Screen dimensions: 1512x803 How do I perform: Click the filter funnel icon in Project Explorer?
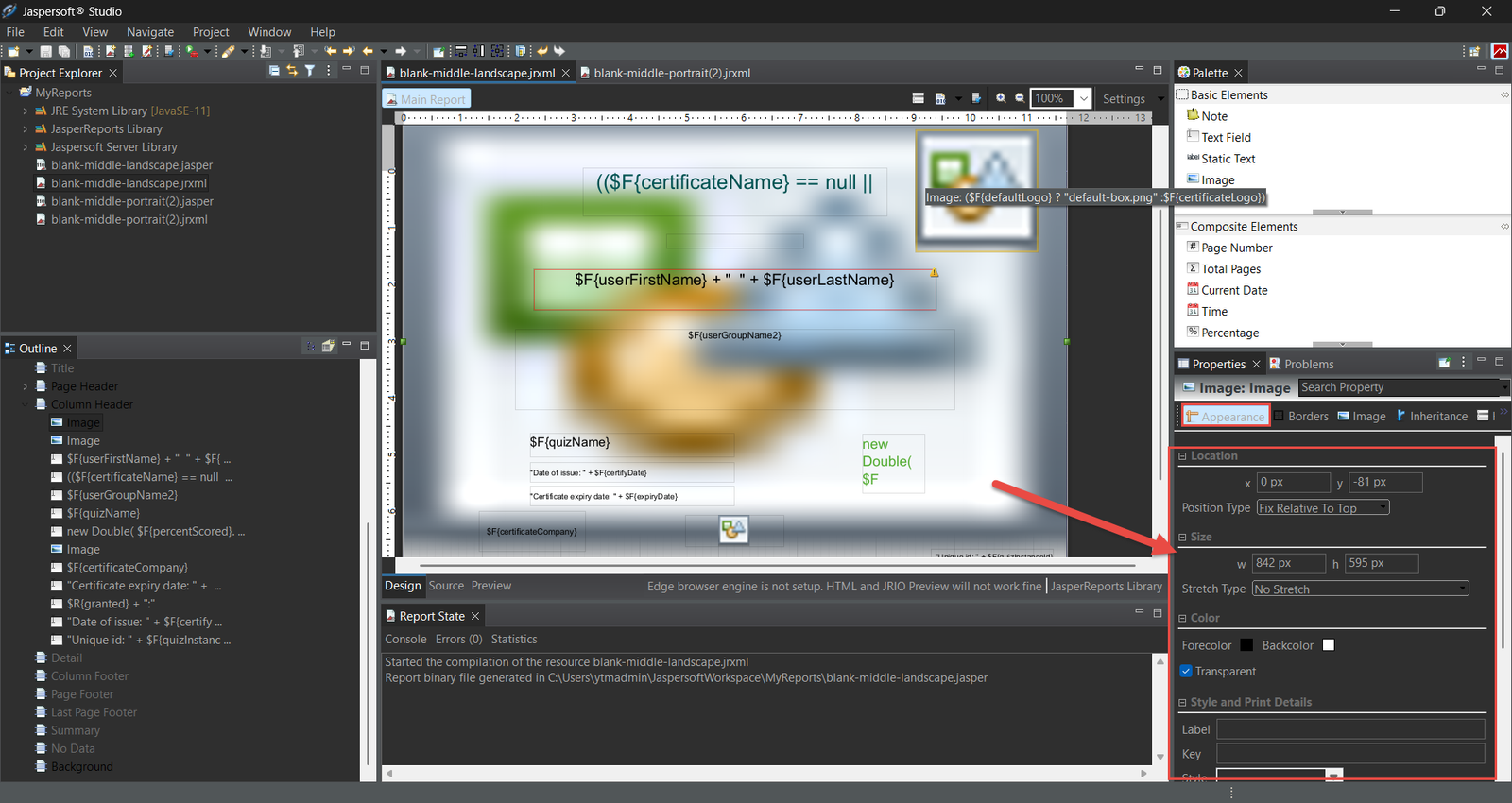pyautogui.click(x=309, y=71)
